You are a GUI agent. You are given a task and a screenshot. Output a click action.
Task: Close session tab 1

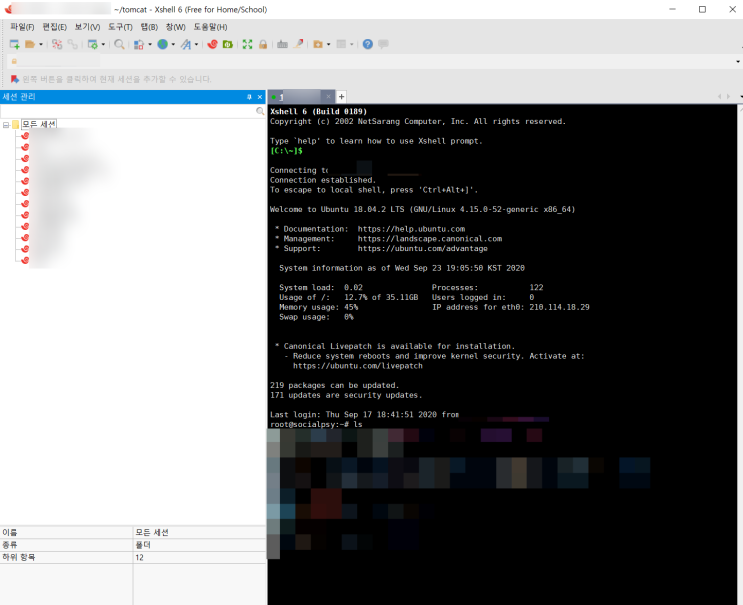[x=328, y=97]
